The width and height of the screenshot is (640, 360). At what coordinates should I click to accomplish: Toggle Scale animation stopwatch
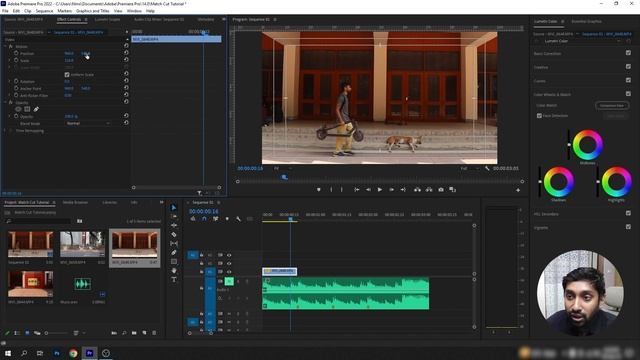[16, 60]
